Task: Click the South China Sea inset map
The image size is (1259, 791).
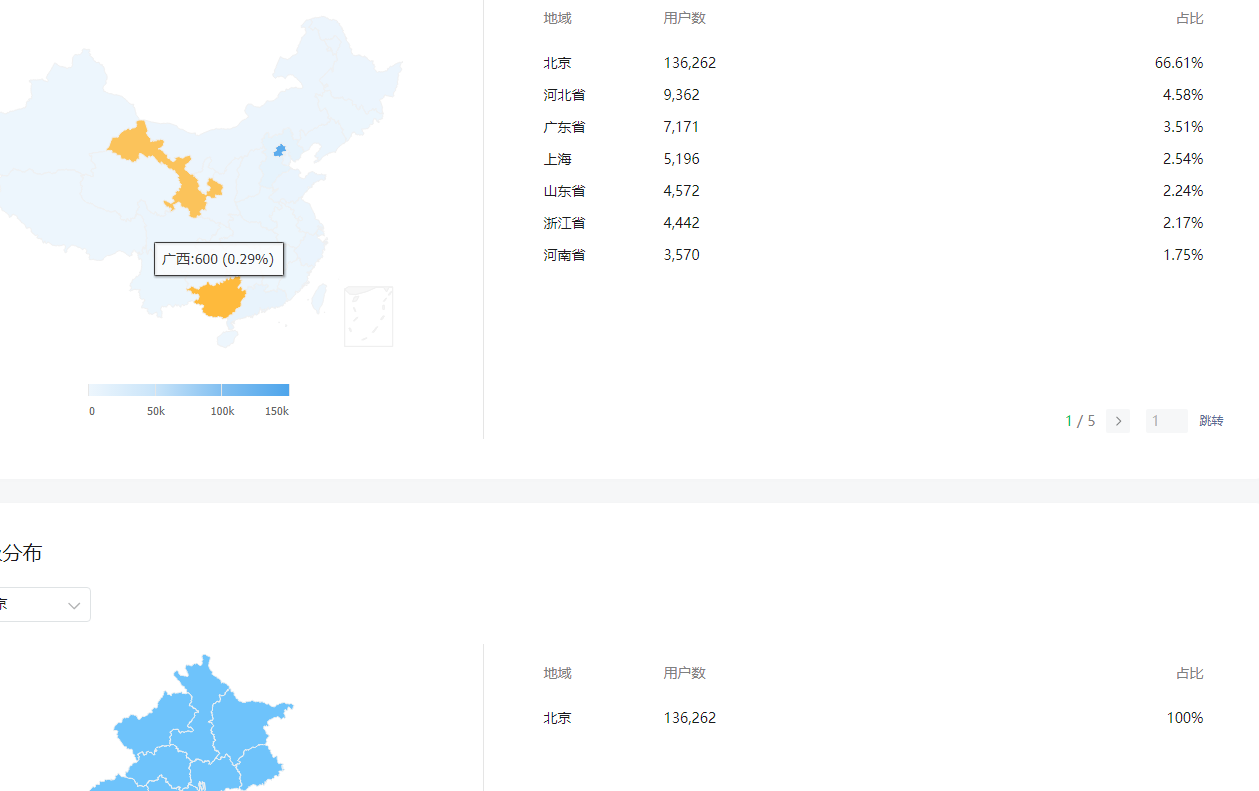Action: click(369, 316)
